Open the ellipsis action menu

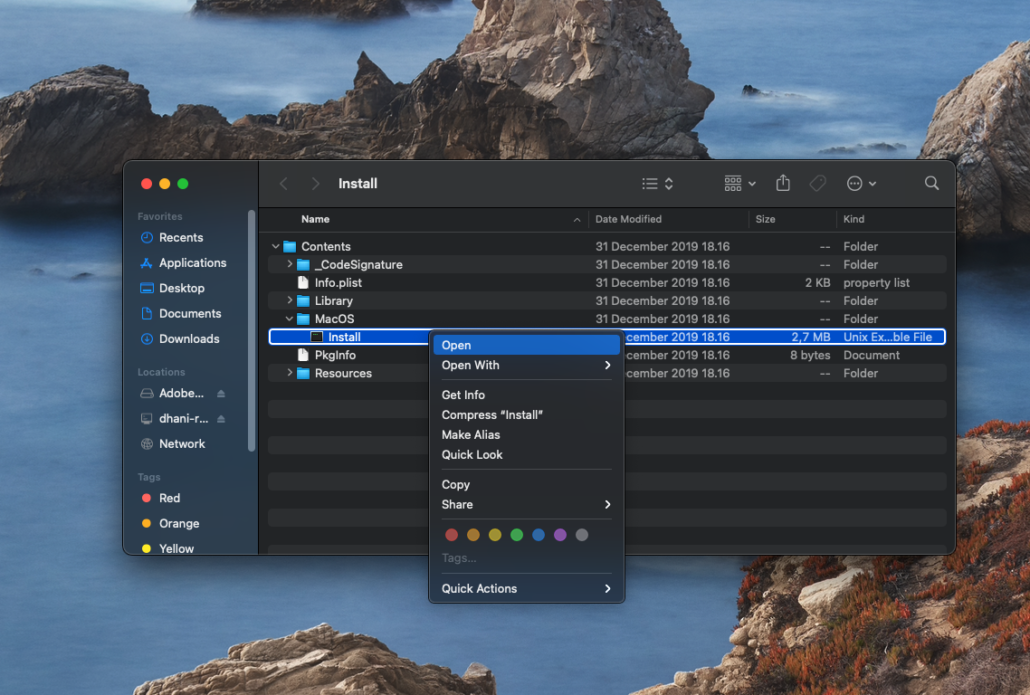861,184
